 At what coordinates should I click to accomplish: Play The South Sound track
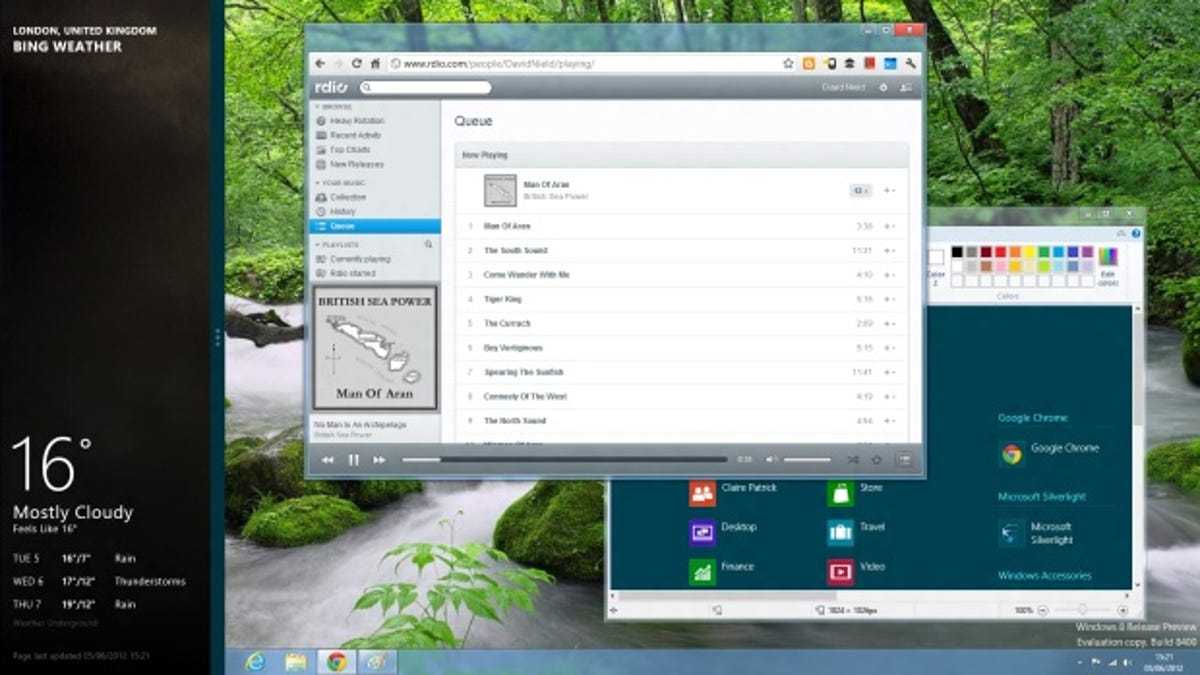coord(515,251)
